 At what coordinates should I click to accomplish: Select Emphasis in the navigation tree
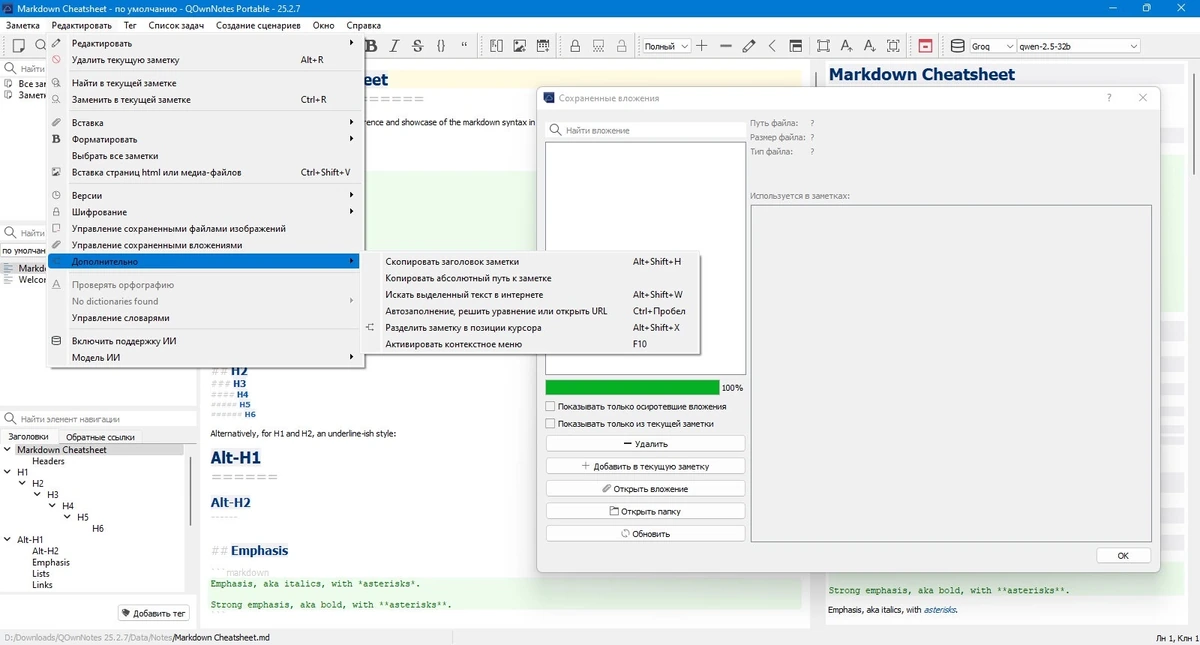51,562
